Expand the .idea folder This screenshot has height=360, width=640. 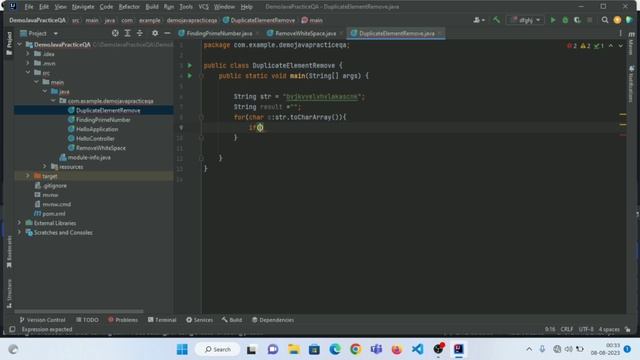(28, 53)
